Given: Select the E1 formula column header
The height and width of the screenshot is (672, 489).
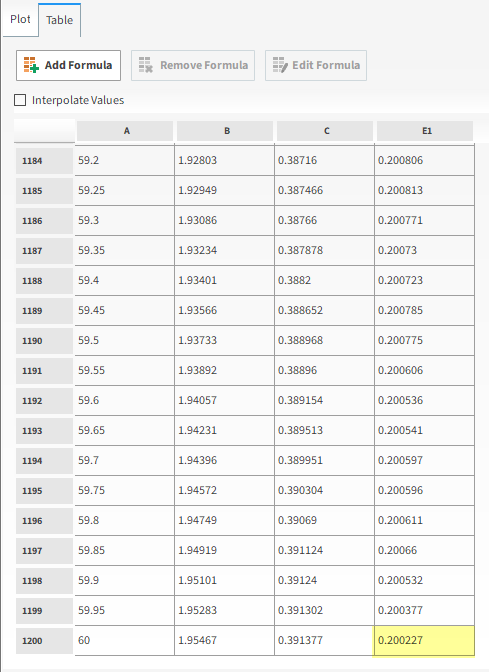Looking at the screenshot, I should click(425, 131).
